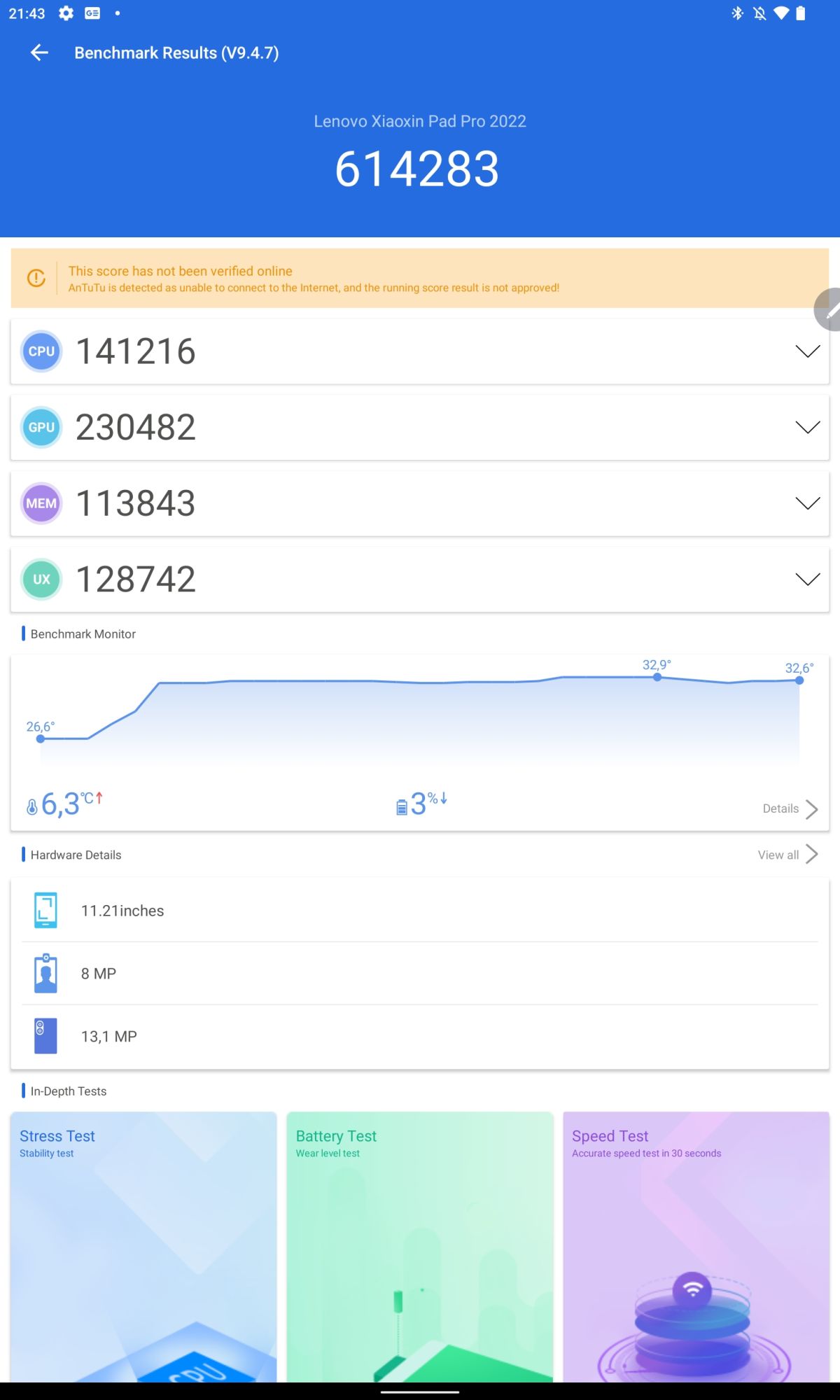This screenshot has height=1400, width=840.
Task: Tap the front camera 8 MP icon
Action: pyautogui.click(x=45, y=973)
